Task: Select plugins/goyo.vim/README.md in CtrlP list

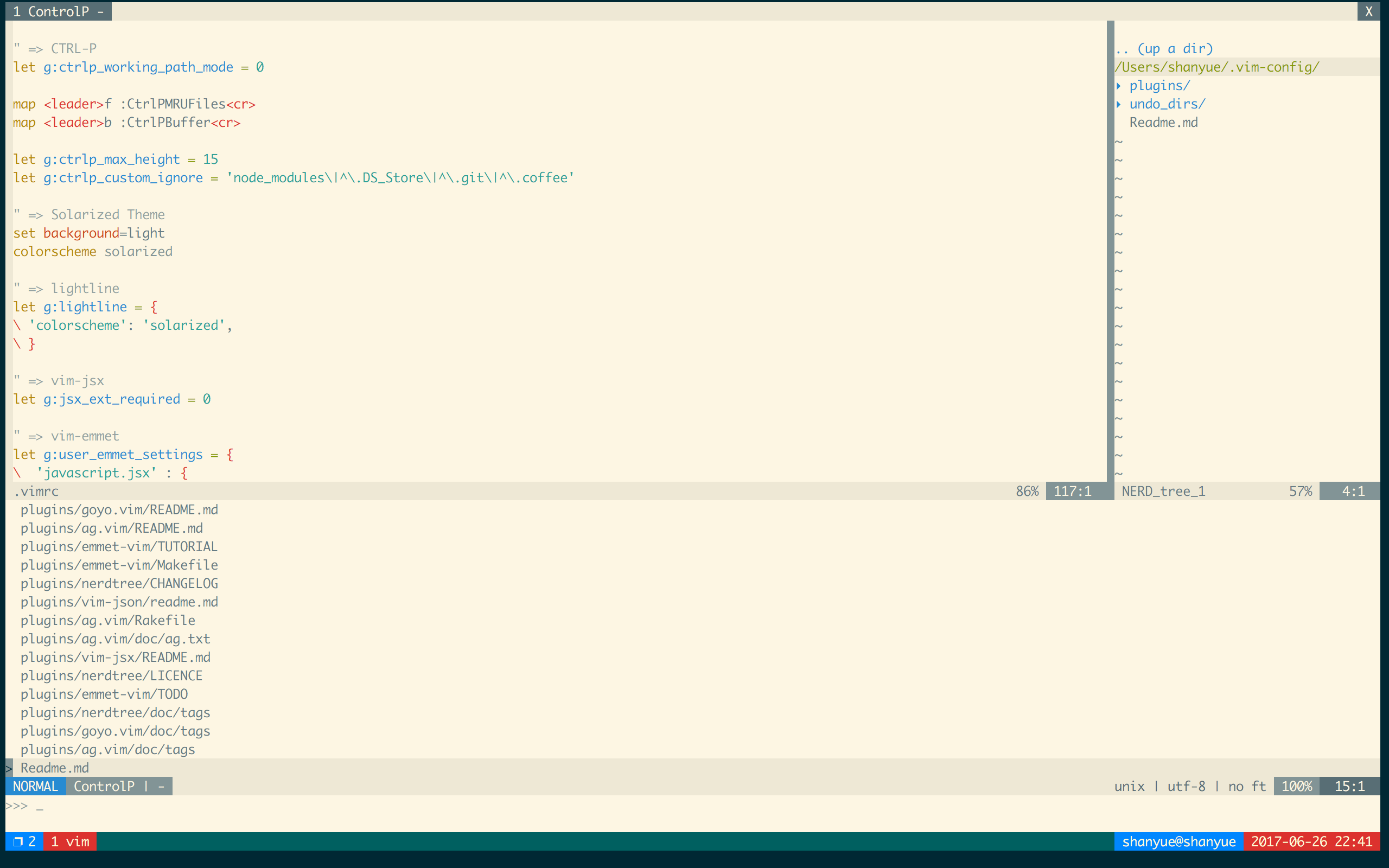Action: pos(119,510)
